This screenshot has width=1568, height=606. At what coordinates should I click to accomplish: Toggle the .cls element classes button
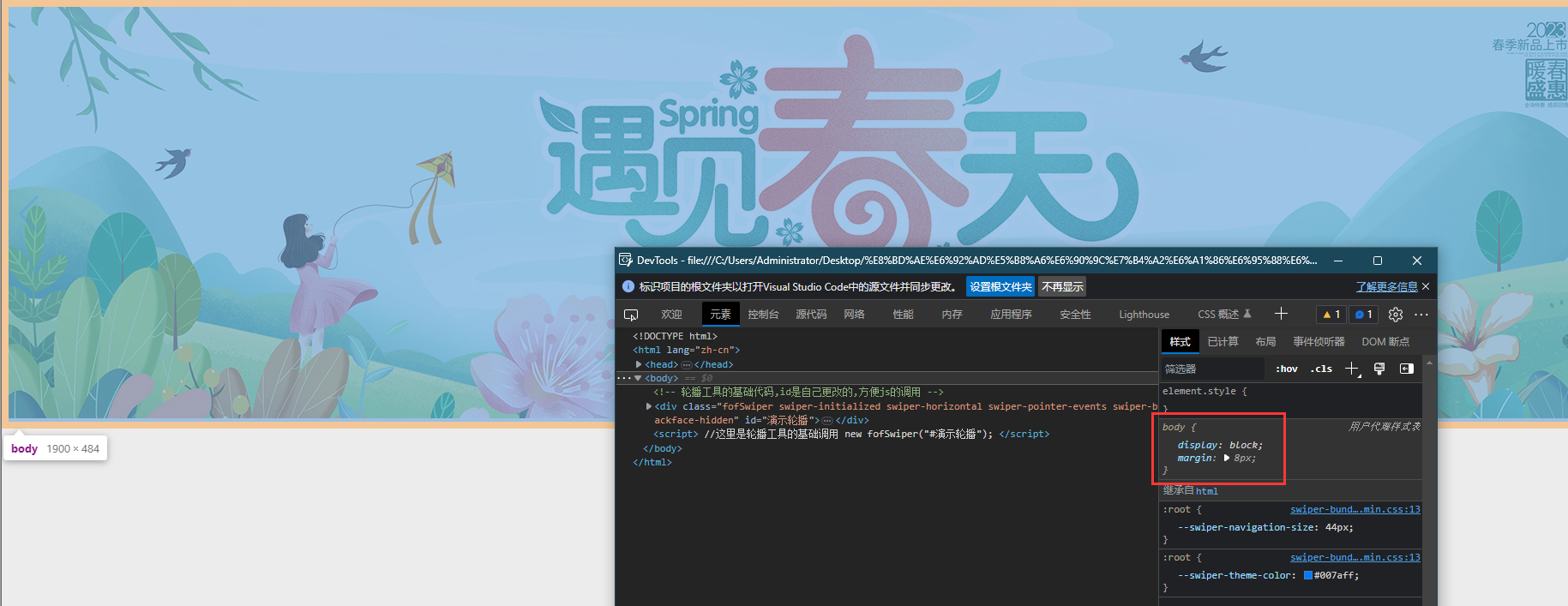coord(1321,369)
